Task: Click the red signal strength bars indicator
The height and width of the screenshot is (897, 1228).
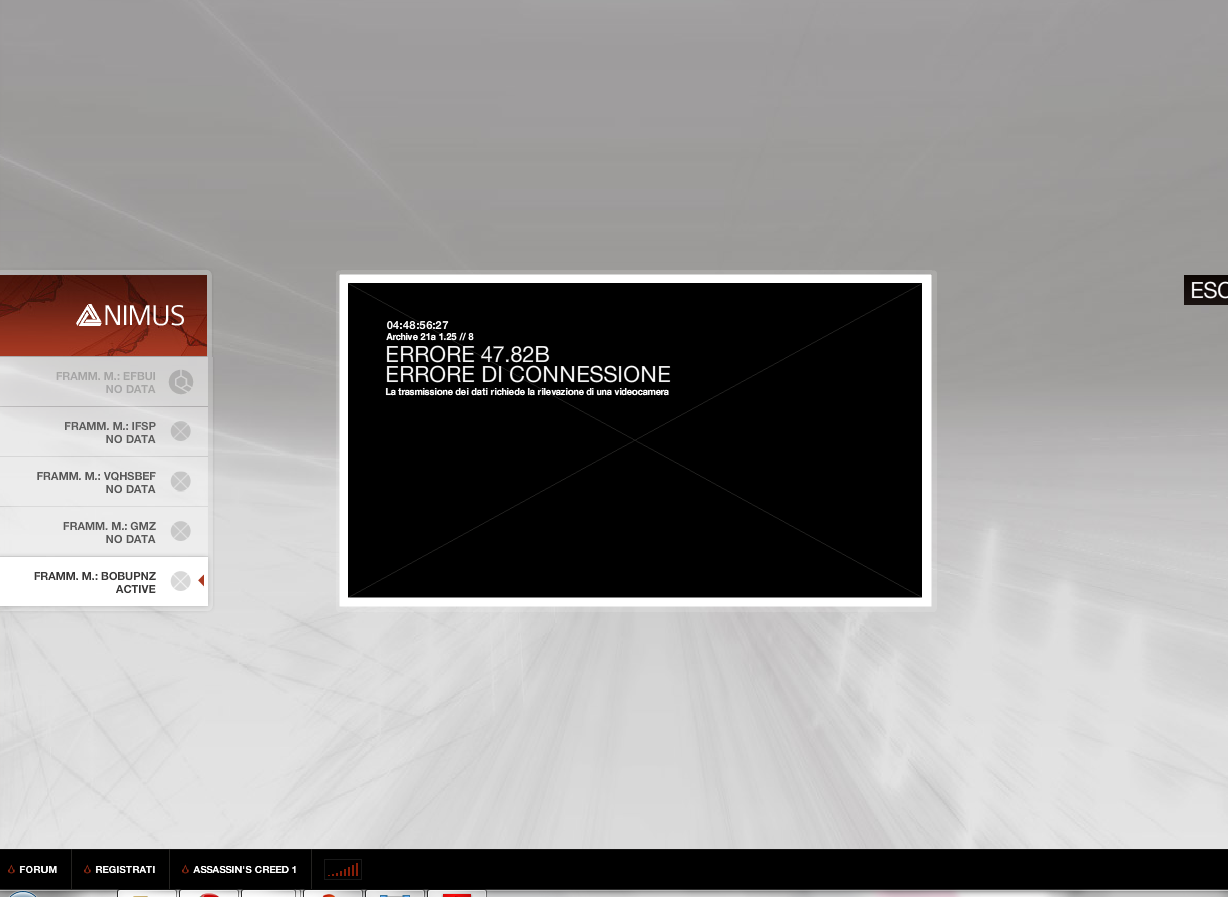Action: point(342,869)
